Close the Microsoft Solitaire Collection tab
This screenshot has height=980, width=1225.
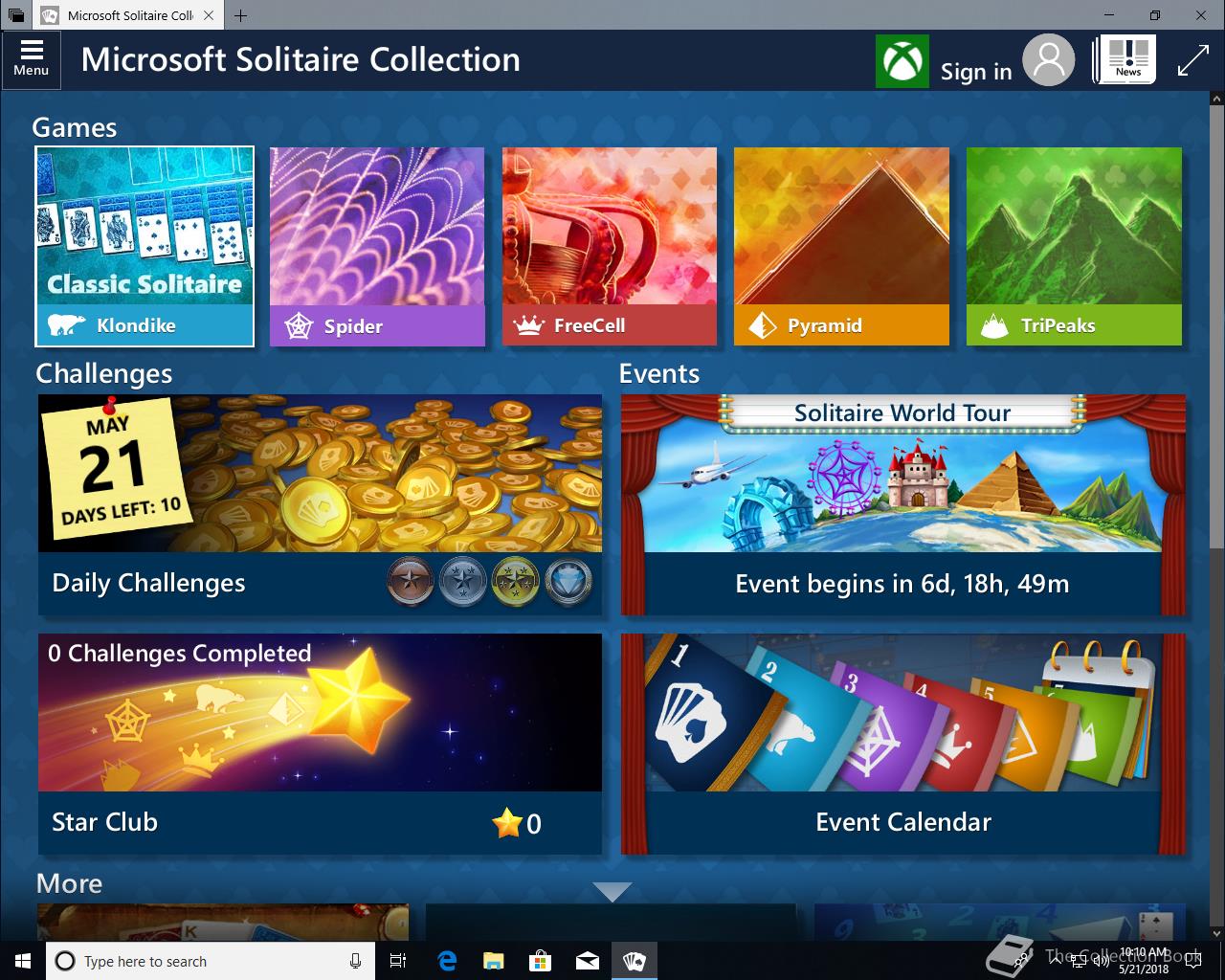pyautogui.click(x=210, y=15)
